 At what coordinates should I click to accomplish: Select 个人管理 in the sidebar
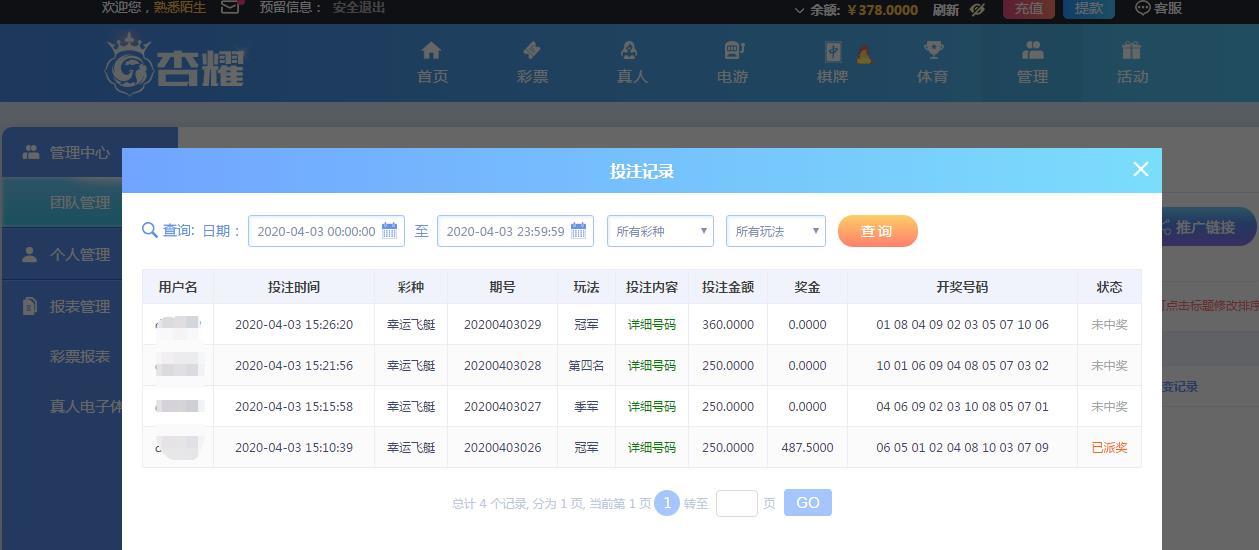tap(80, 255)
